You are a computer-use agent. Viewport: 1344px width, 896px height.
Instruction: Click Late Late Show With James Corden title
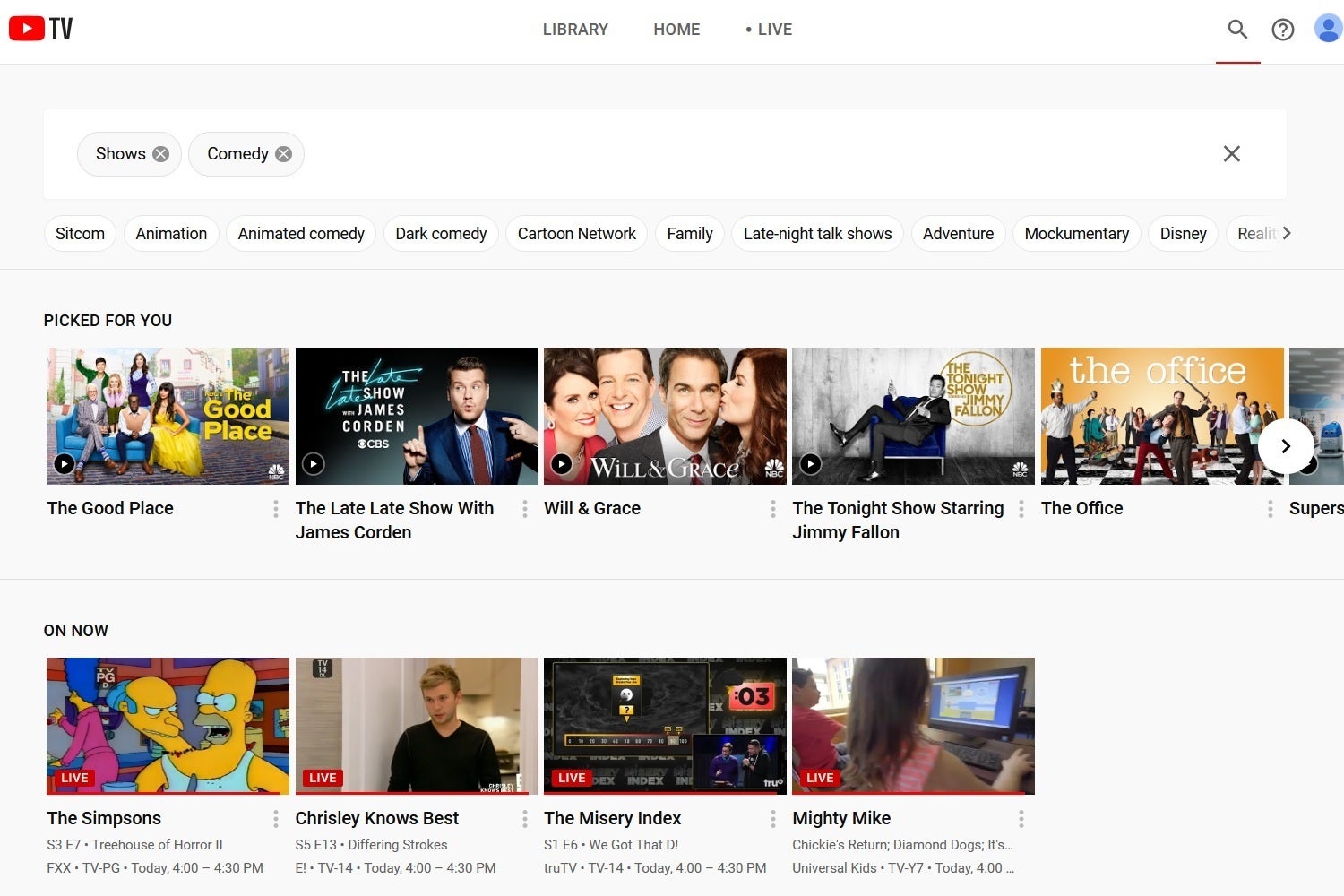click(x=394, y=521)
